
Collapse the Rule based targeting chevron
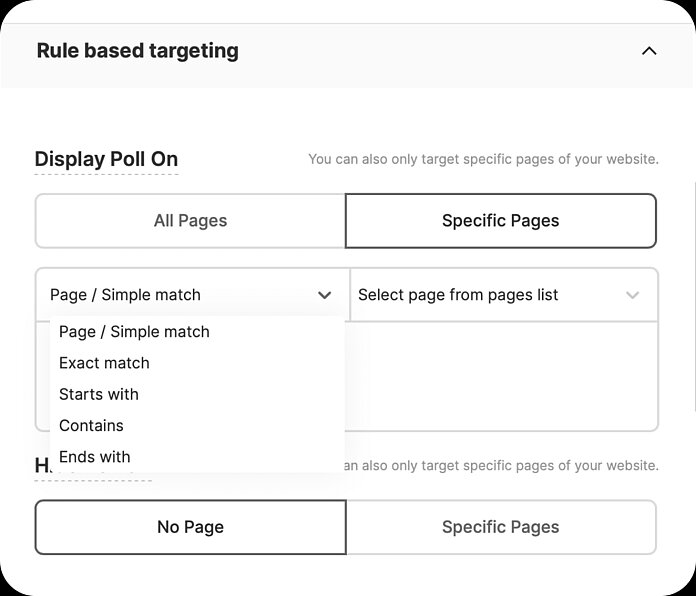tap(649, 51)
